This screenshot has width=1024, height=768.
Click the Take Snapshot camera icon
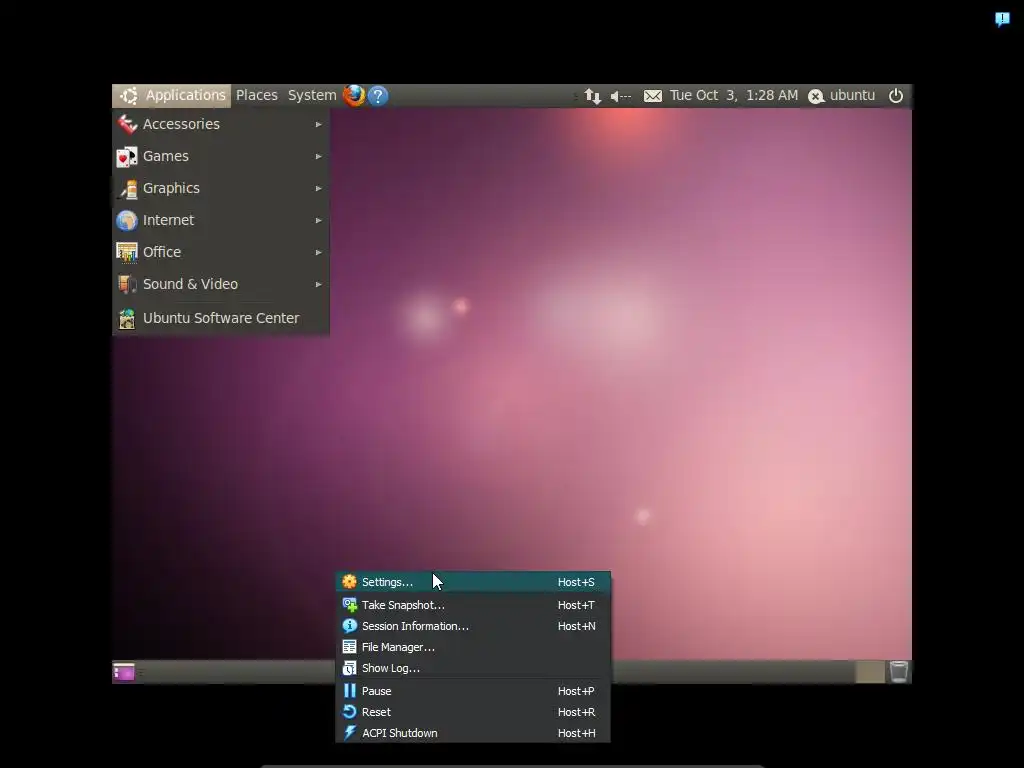[x=349, y=605]
